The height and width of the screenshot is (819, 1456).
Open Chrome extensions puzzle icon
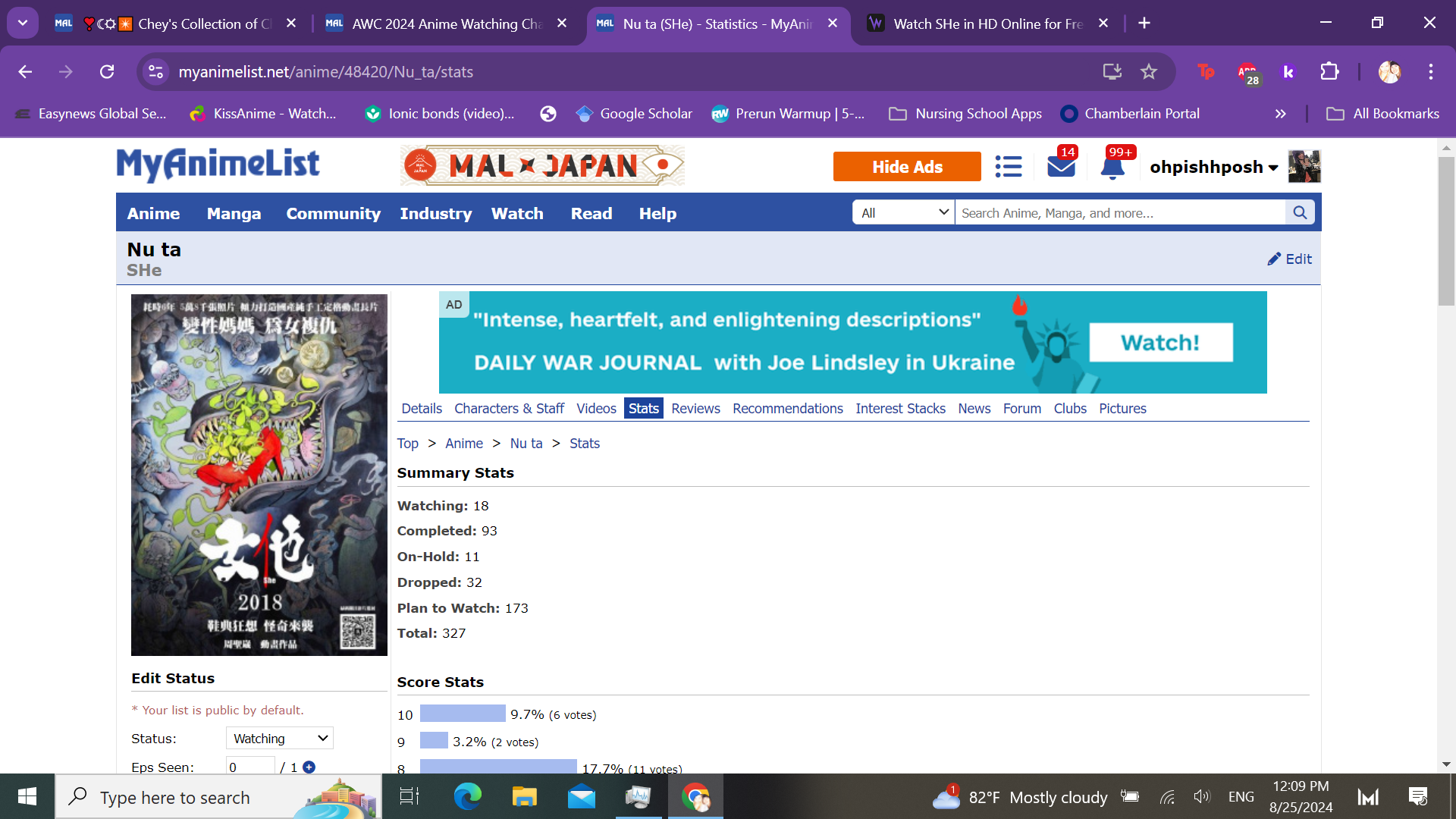point(1329,72)
